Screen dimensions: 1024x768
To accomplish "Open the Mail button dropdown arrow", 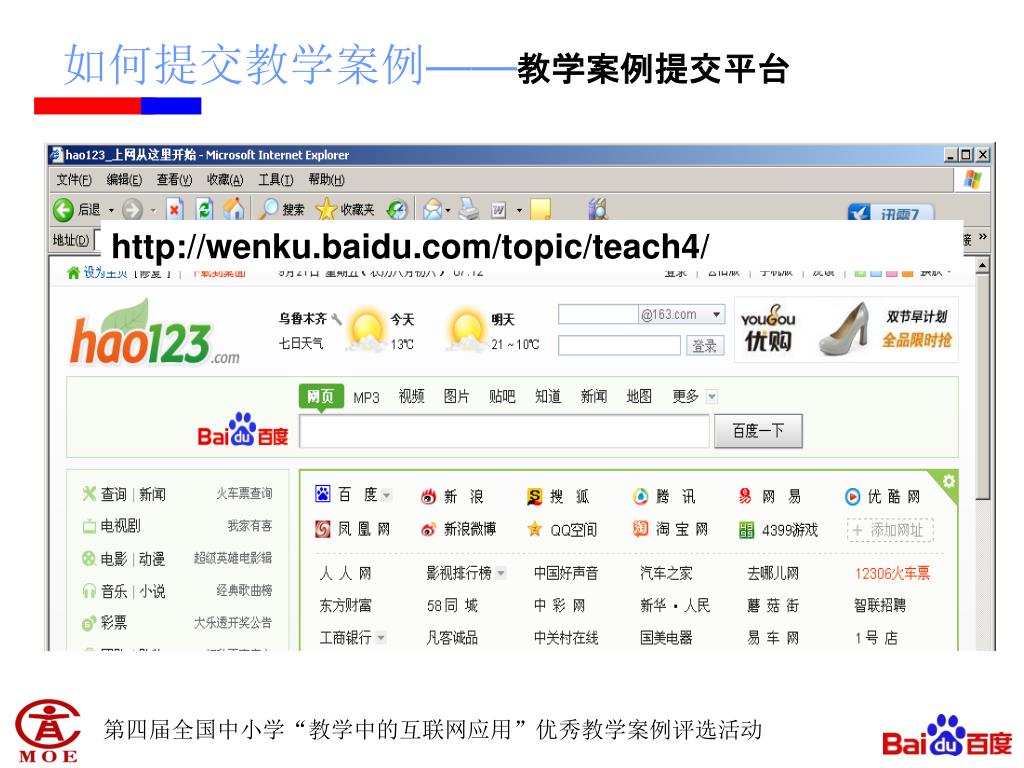I will click(x=448, y=210).
